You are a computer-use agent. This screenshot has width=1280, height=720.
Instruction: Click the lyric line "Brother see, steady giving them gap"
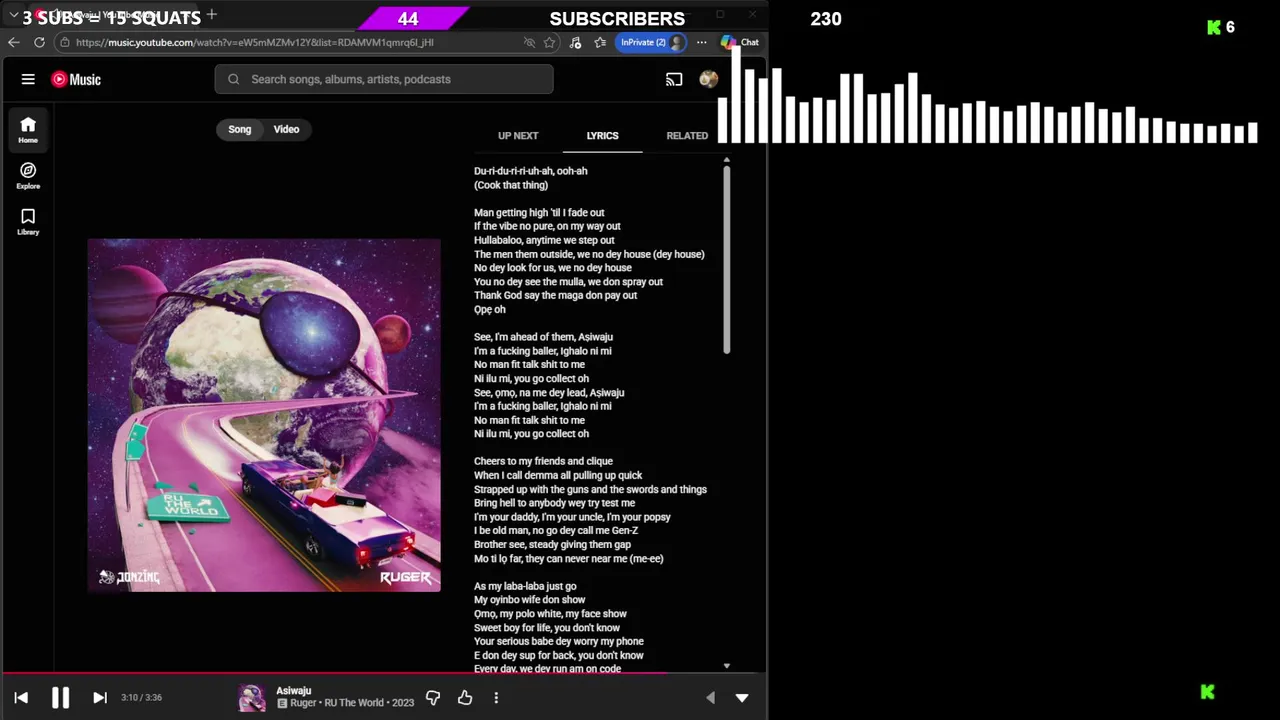pyautogui.click(x=552, y=545)
